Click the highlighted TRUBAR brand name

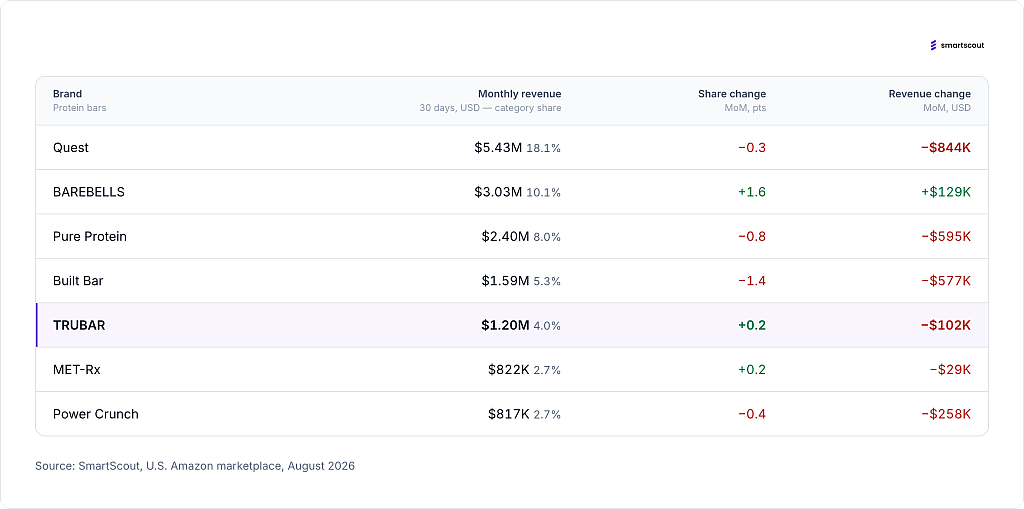[x=79, y=325]
